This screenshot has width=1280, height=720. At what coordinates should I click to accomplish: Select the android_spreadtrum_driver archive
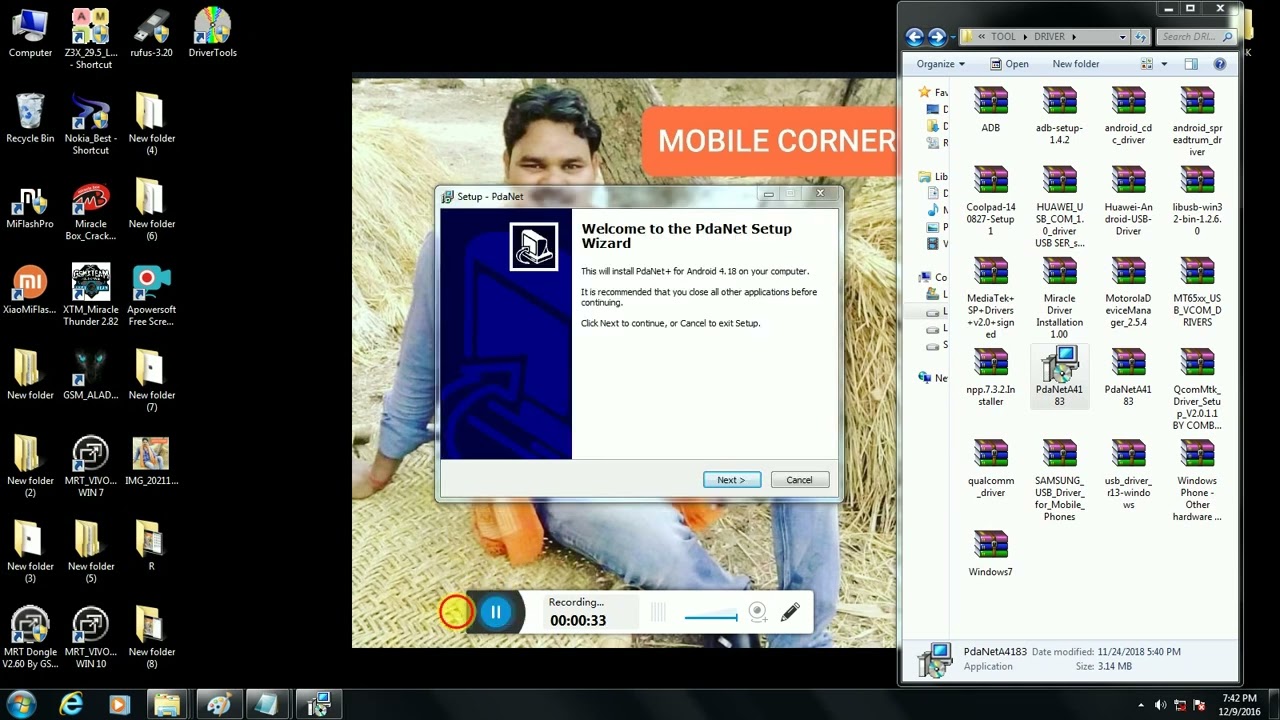[x=1197, y=121]
